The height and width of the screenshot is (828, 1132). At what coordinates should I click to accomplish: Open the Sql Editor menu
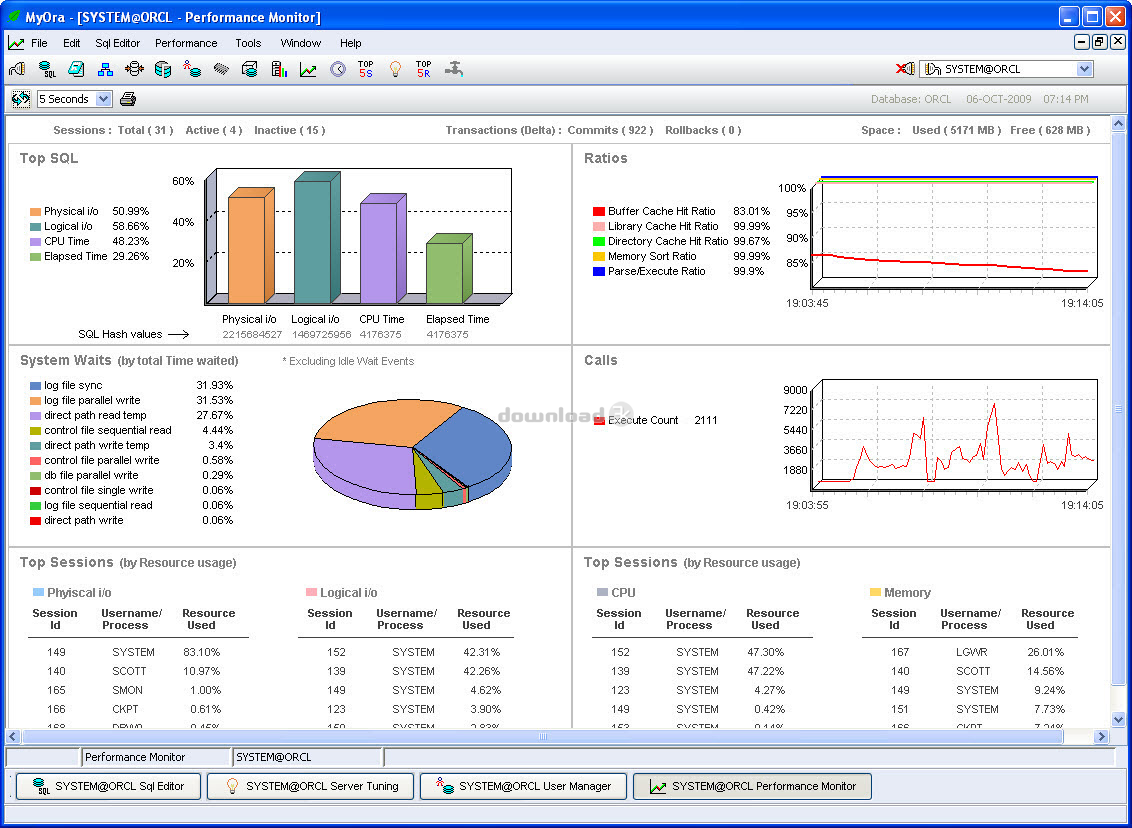118,43
